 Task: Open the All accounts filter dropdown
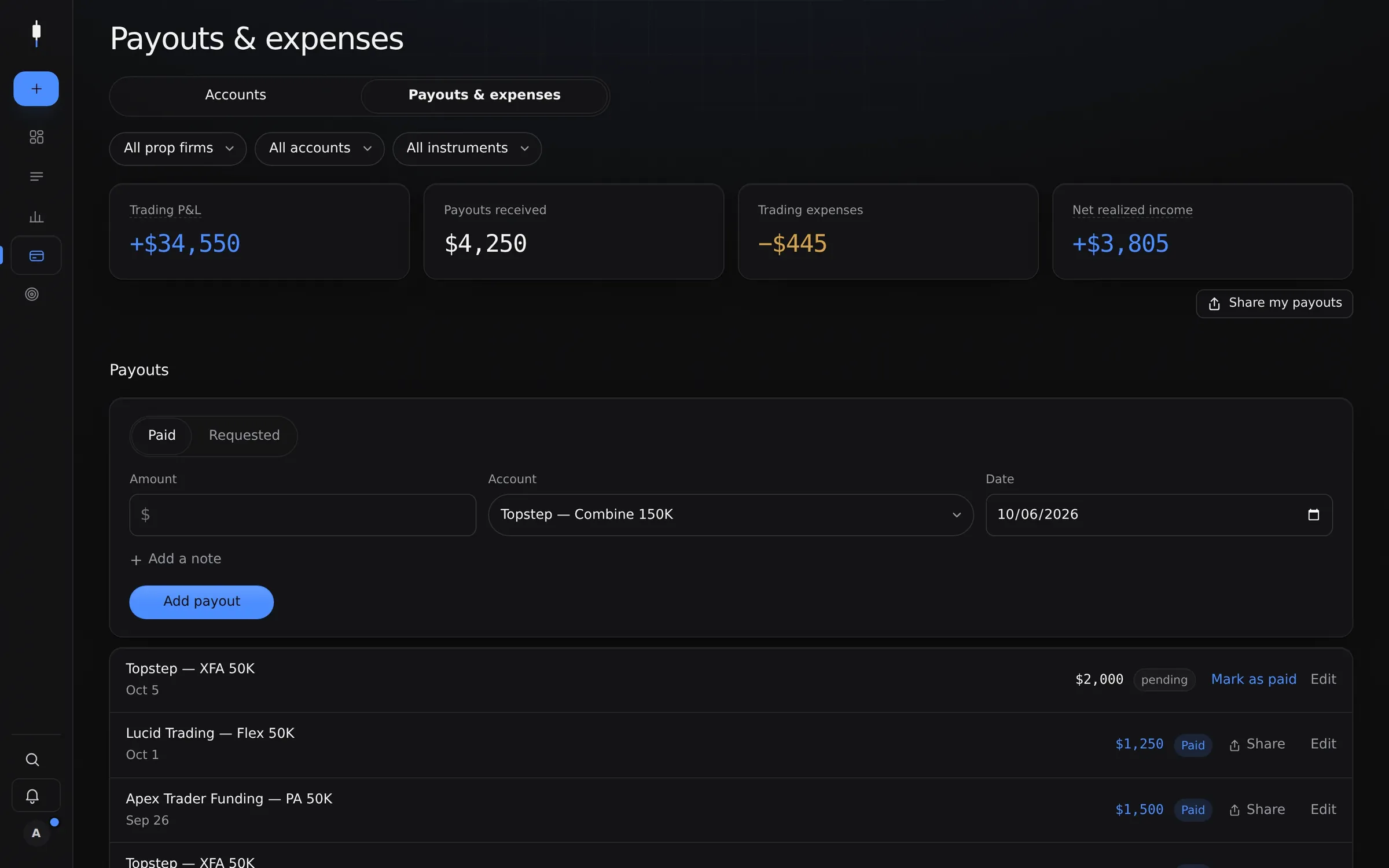coord(319,149)
